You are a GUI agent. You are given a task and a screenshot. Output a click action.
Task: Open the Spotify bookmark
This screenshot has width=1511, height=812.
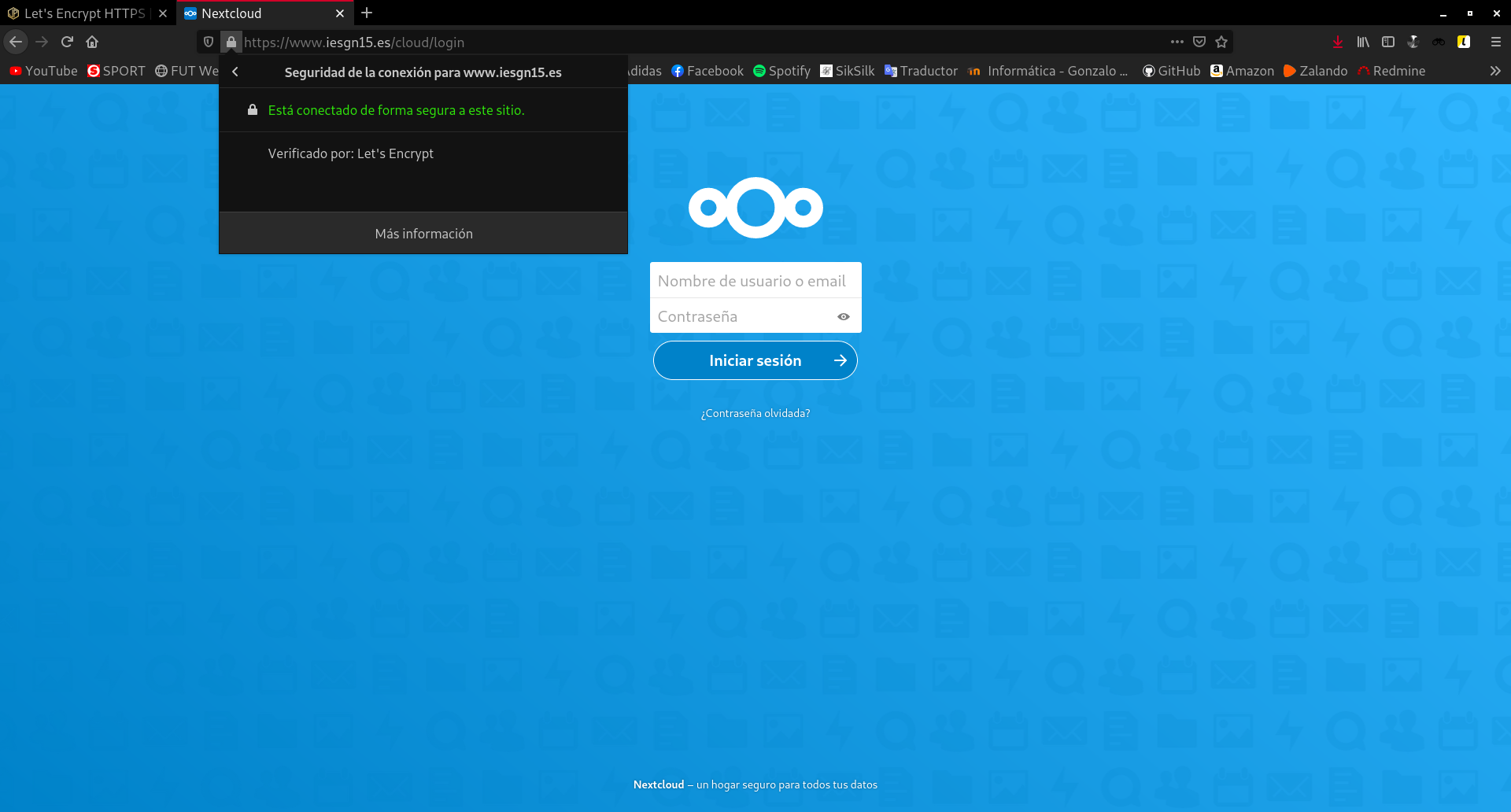781,71
